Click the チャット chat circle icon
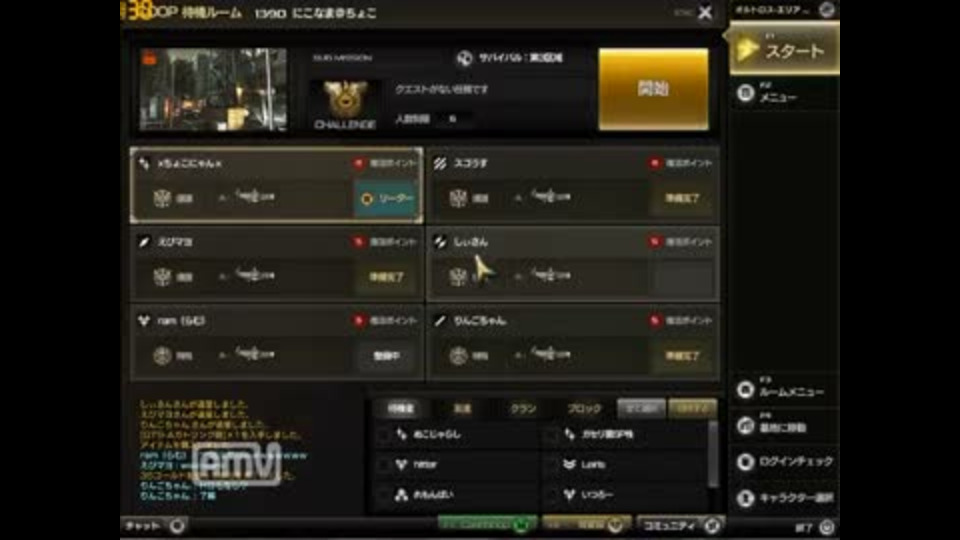This screenshot has width=960, height=540. tap(177, 525)
